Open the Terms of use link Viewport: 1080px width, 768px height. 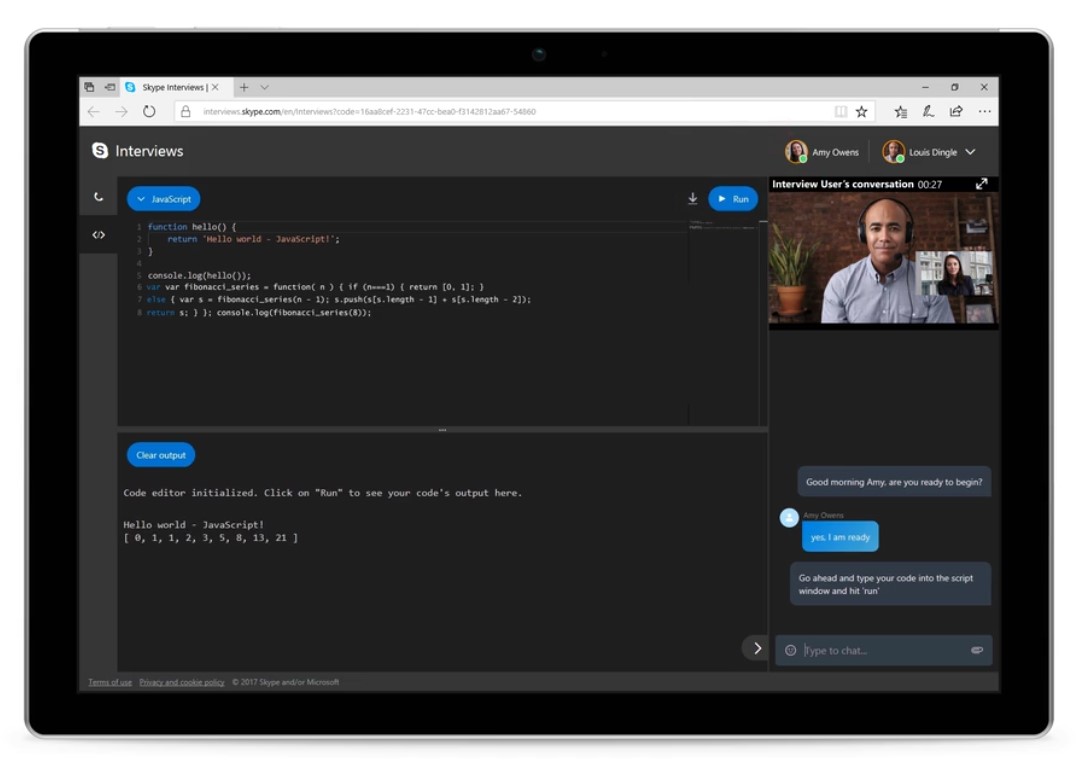110,682
